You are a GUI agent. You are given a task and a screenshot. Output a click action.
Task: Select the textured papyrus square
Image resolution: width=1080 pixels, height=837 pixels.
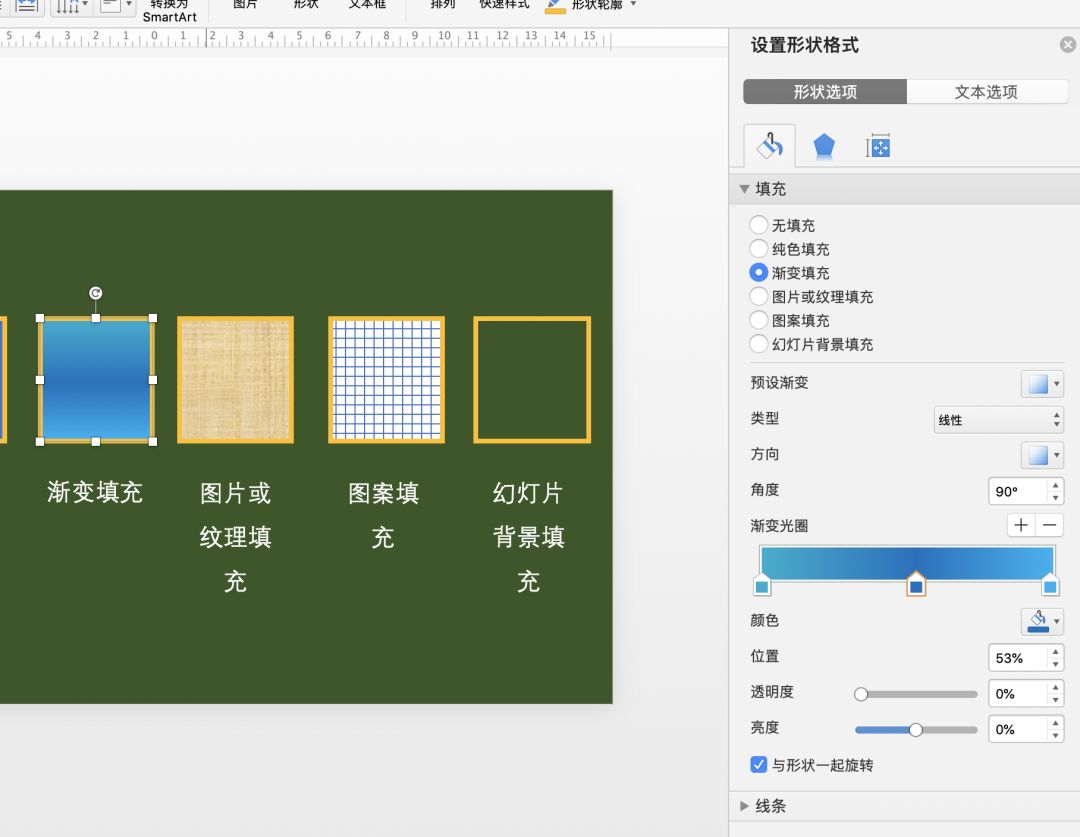coord(236,380)
